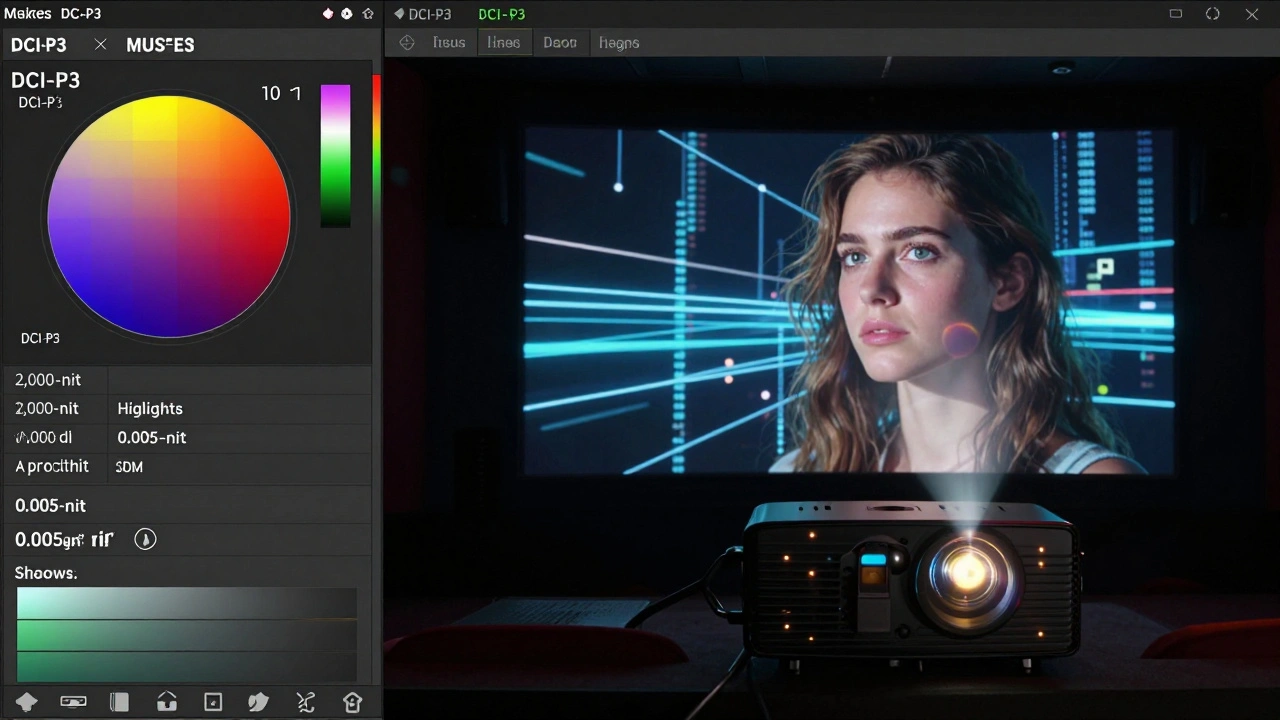Click the scissors icon in the bottom toolbar
Image resolution: width=1280 pixels, height=720 pixels.
(306, 702)
